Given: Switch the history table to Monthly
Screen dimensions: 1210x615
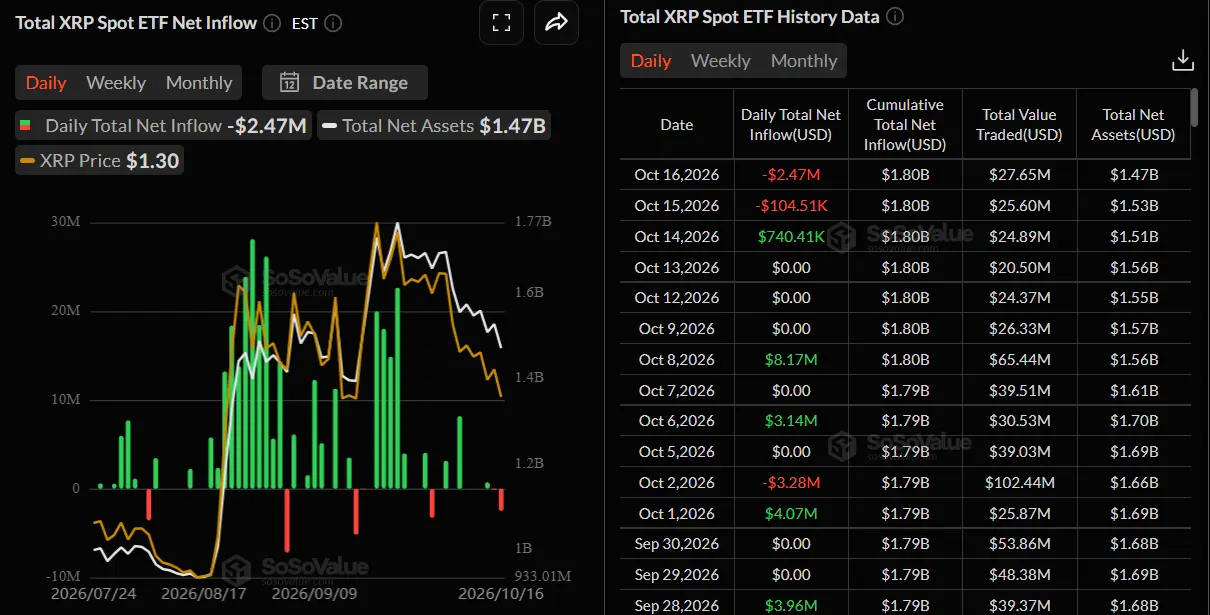Looking at the screenshot, I should coord(804,61).
